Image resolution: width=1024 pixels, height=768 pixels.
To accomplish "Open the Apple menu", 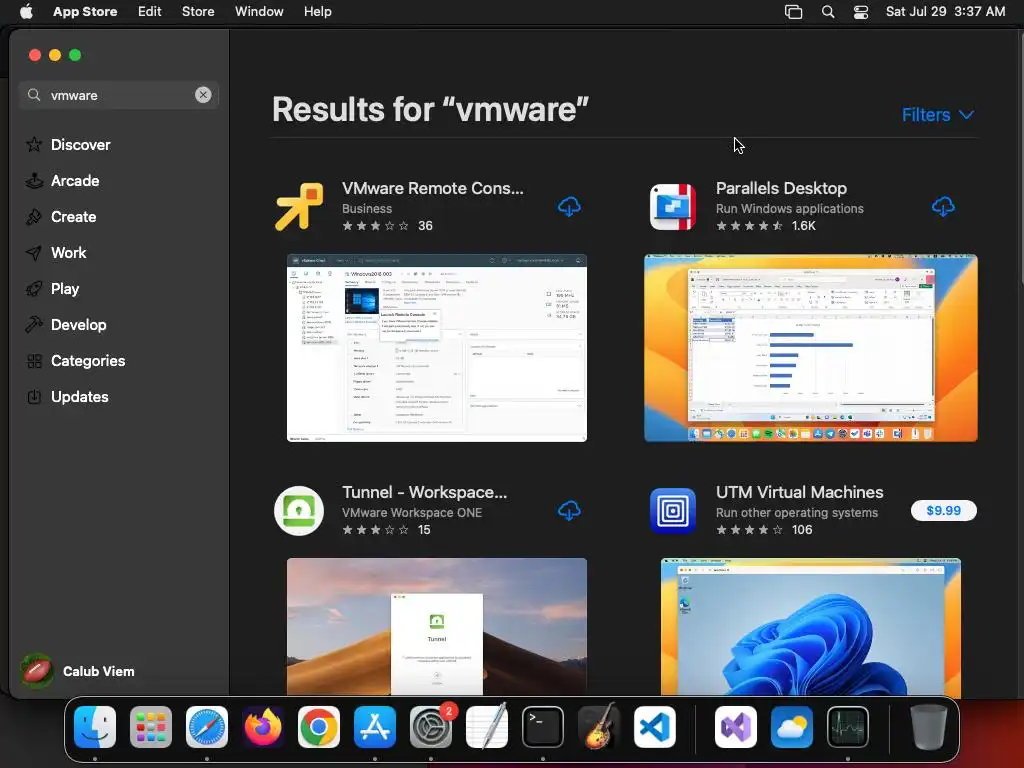I will coord(26,12).
